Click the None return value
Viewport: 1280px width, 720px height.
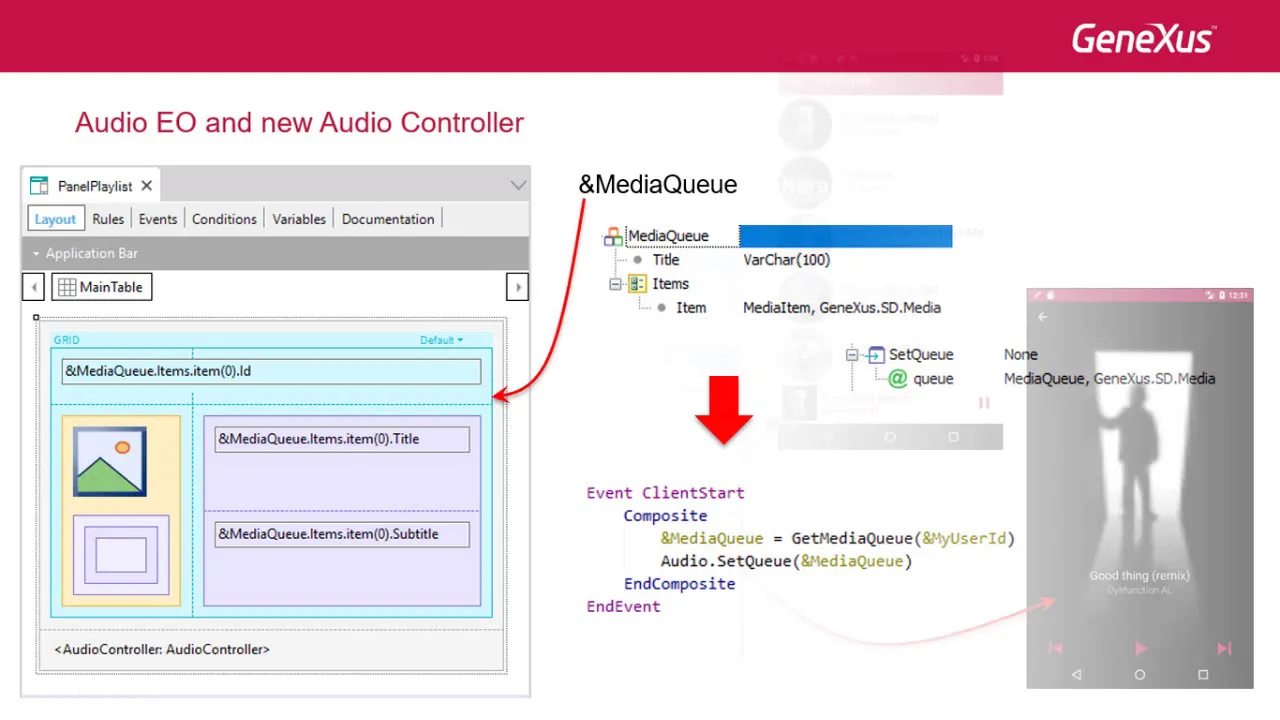point(1021,355)
